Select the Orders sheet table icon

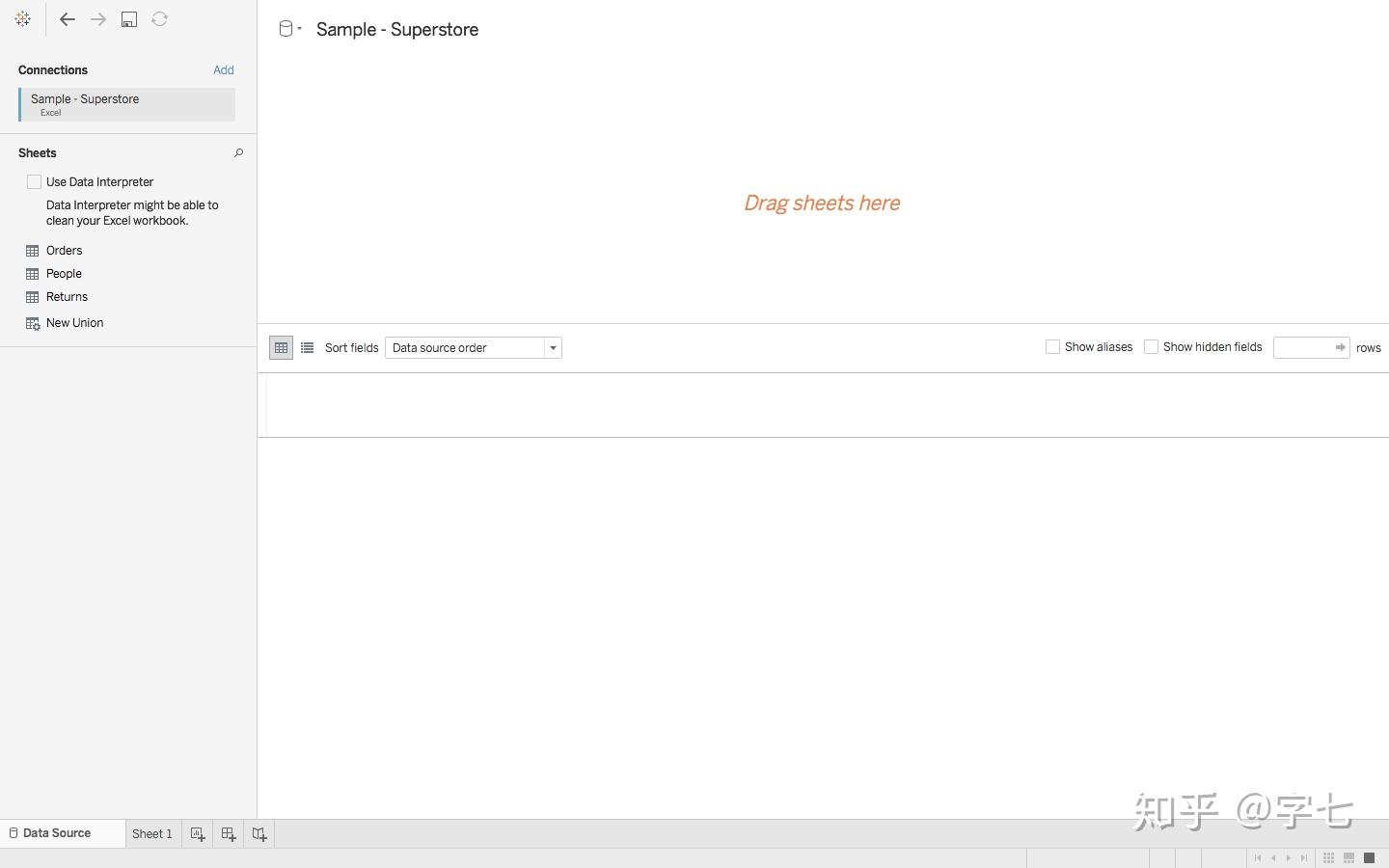pyautogui.click(x=33, y=251)
